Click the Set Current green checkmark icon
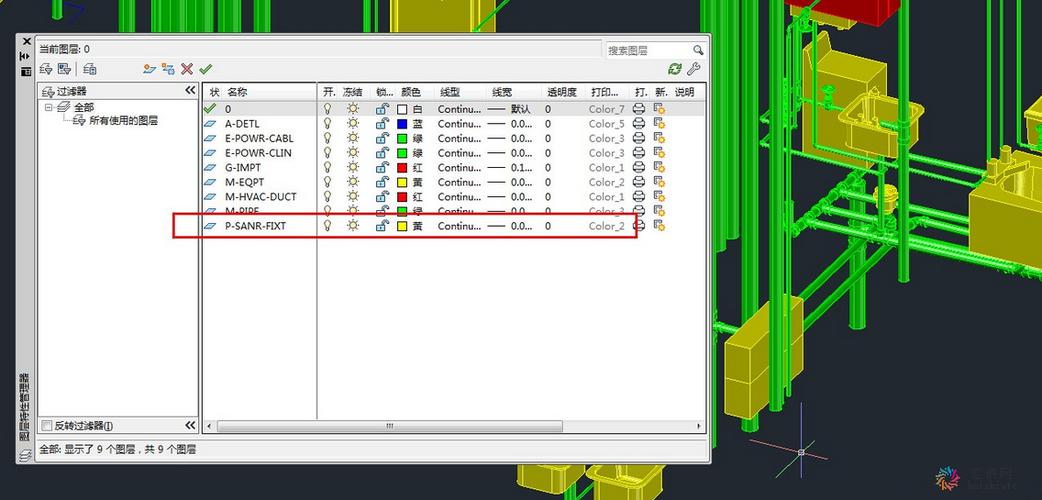The width and height of the screenshot is (1042, 500). coord(205,68)
